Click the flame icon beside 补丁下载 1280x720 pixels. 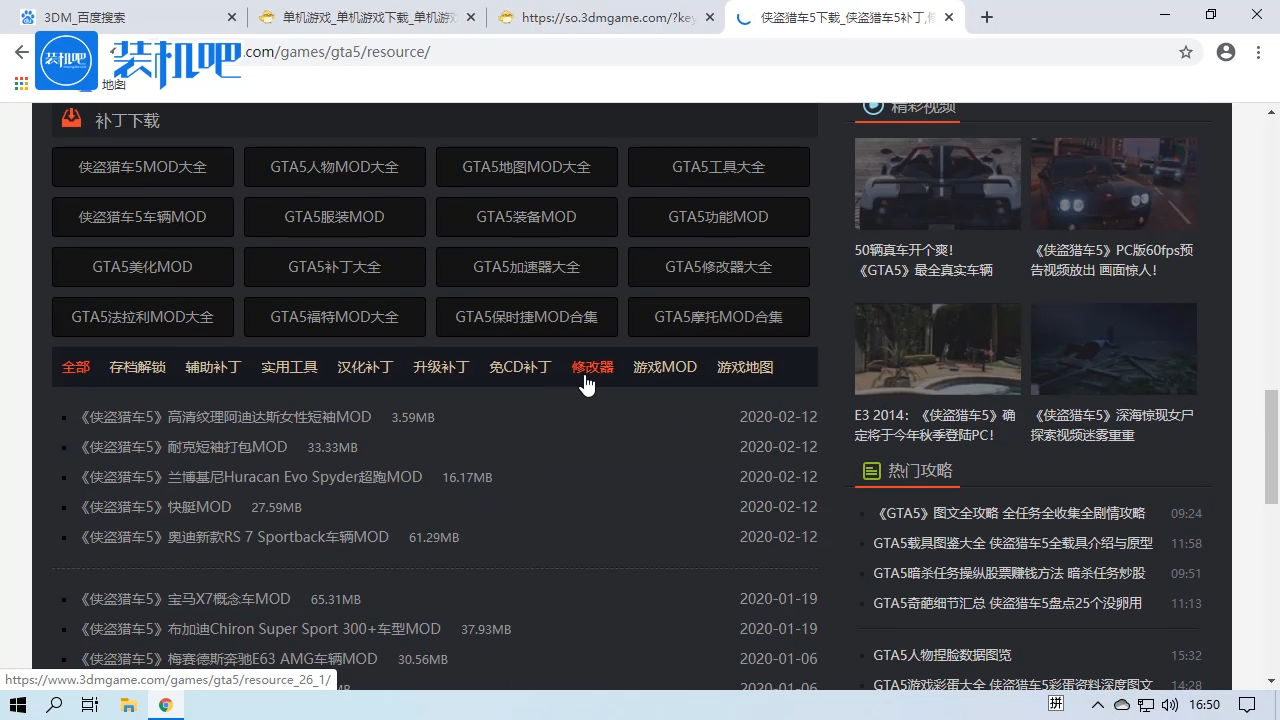(x=71, y=118)
